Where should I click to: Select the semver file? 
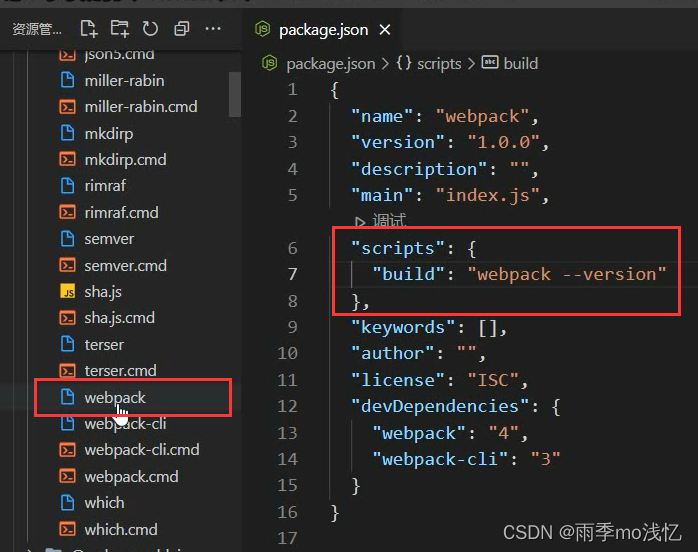(x=109, y=239)
